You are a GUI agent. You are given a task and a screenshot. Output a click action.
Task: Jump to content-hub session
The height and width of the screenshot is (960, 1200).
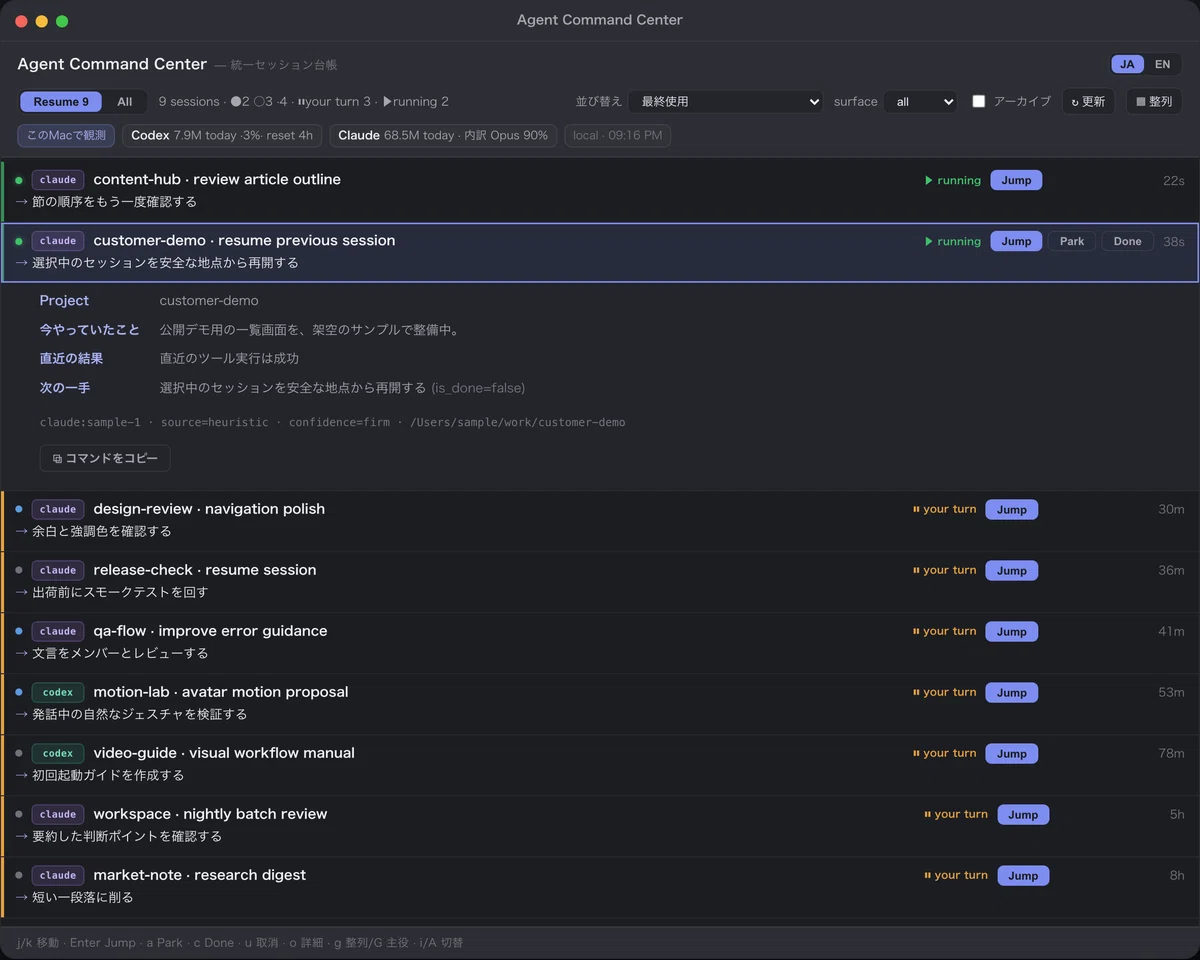pos(1016,180)
